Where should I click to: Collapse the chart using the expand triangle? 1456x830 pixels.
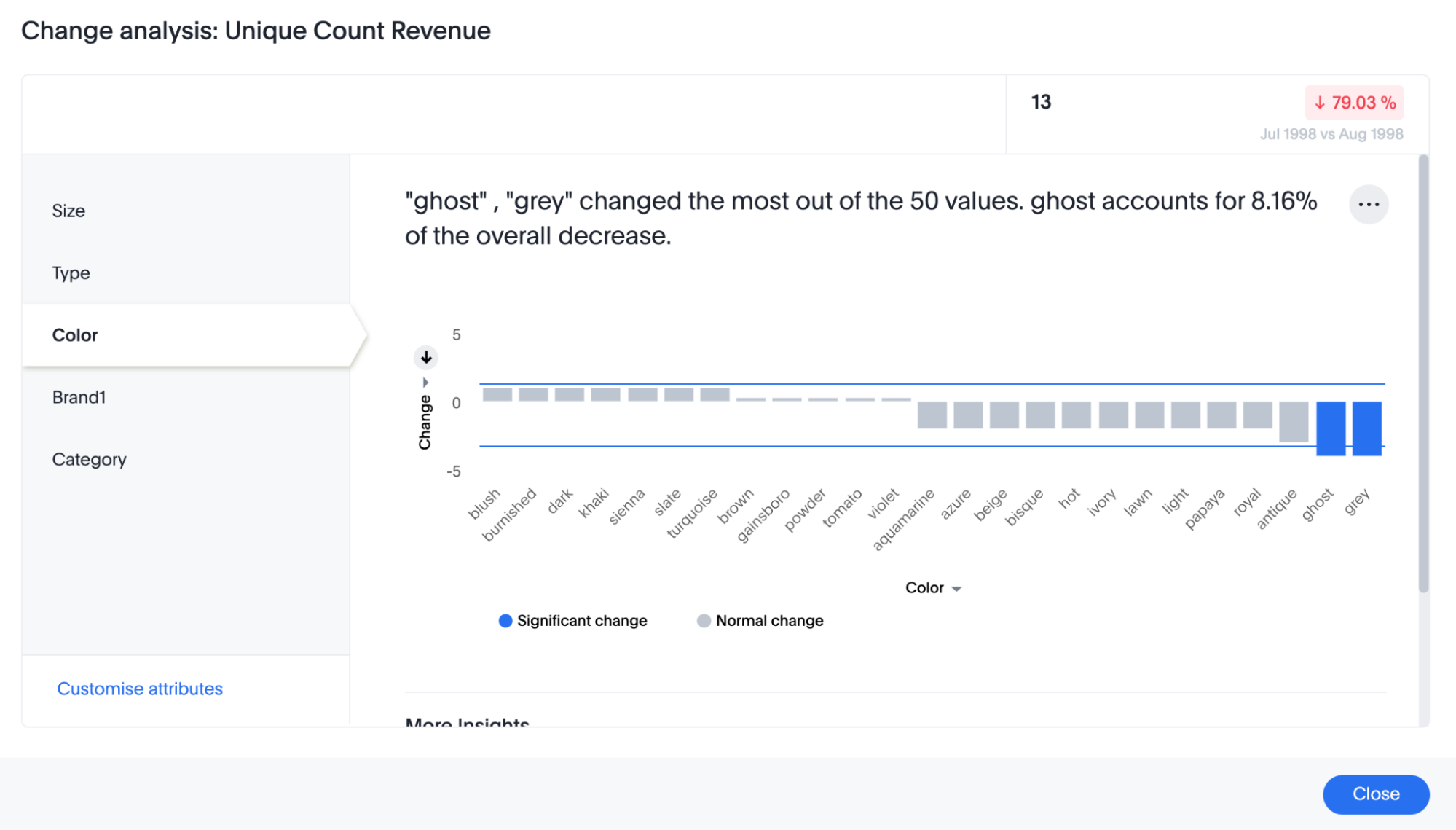(x=425, y=381)
